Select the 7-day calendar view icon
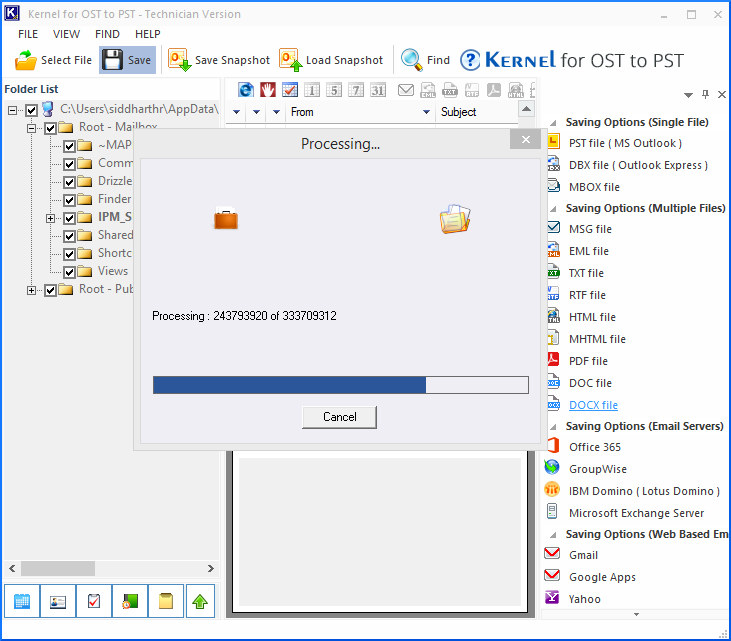 356,90
